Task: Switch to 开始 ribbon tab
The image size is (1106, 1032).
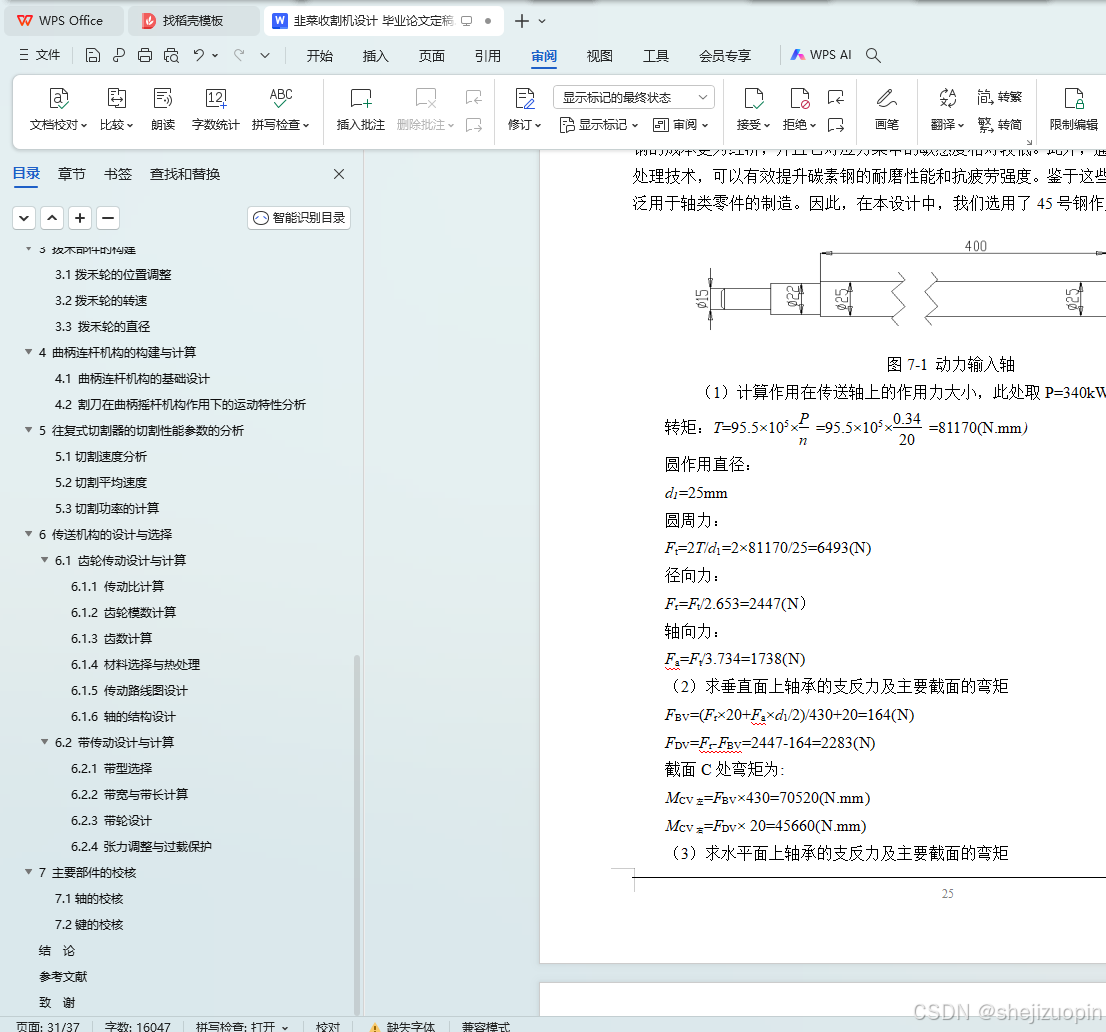Action: 320,56
